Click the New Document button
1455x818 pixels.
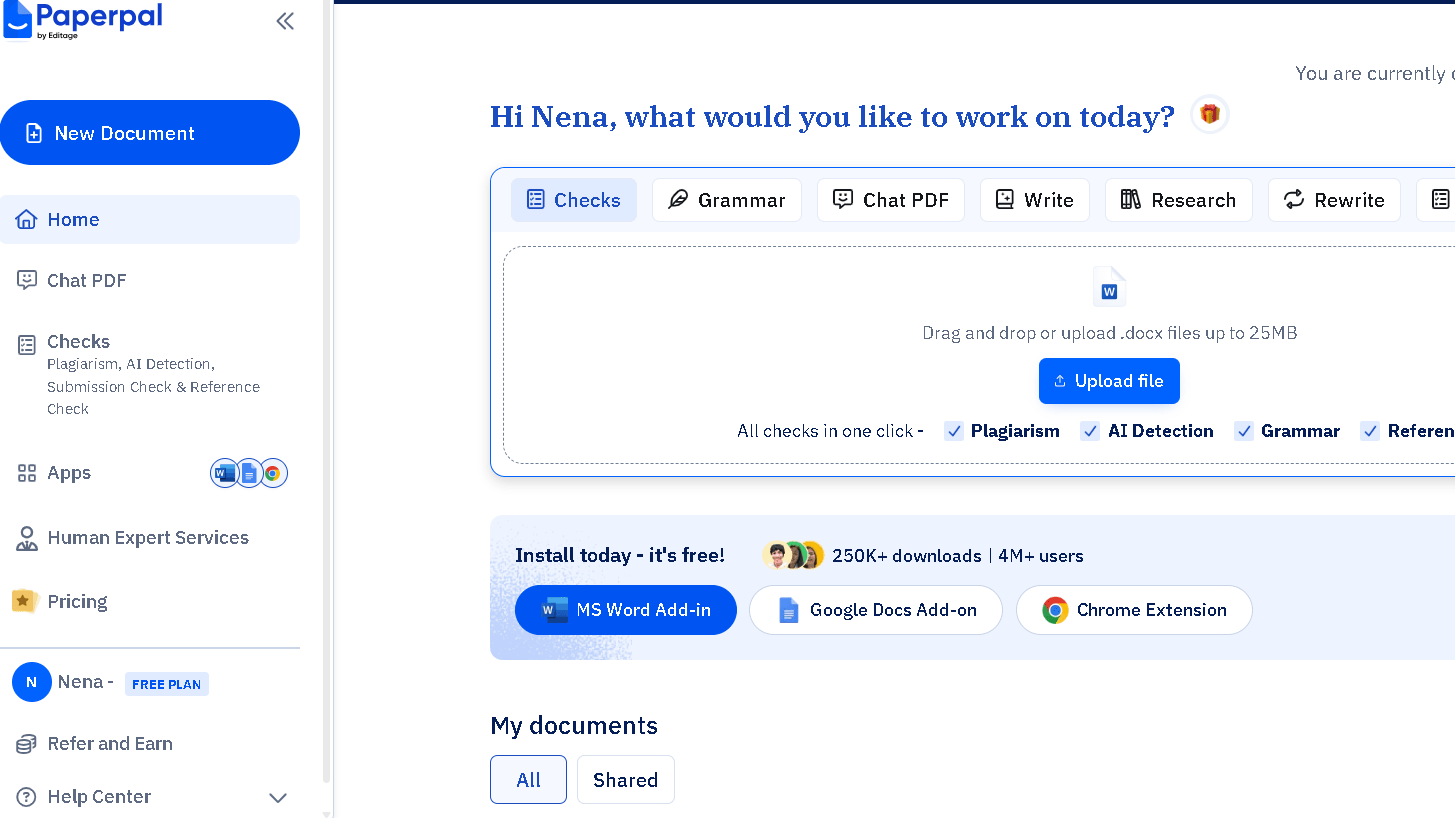[x=150, y=133]
